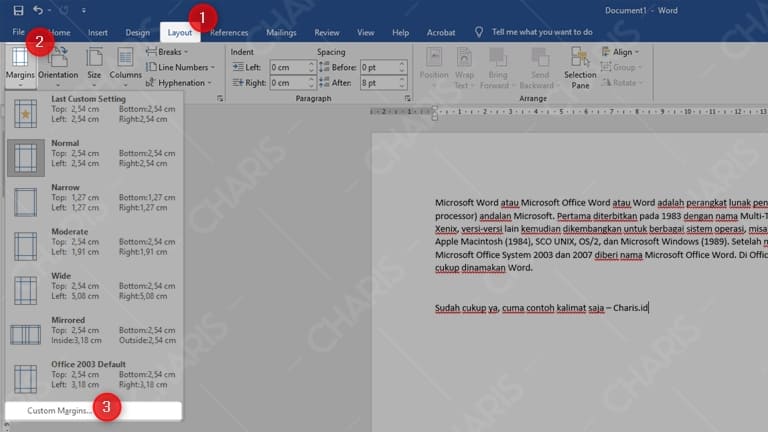The width and height of the screenshot is (768, 432).
Task: Choose the Office 2003 Default margin preset
Action: point(94,379)
